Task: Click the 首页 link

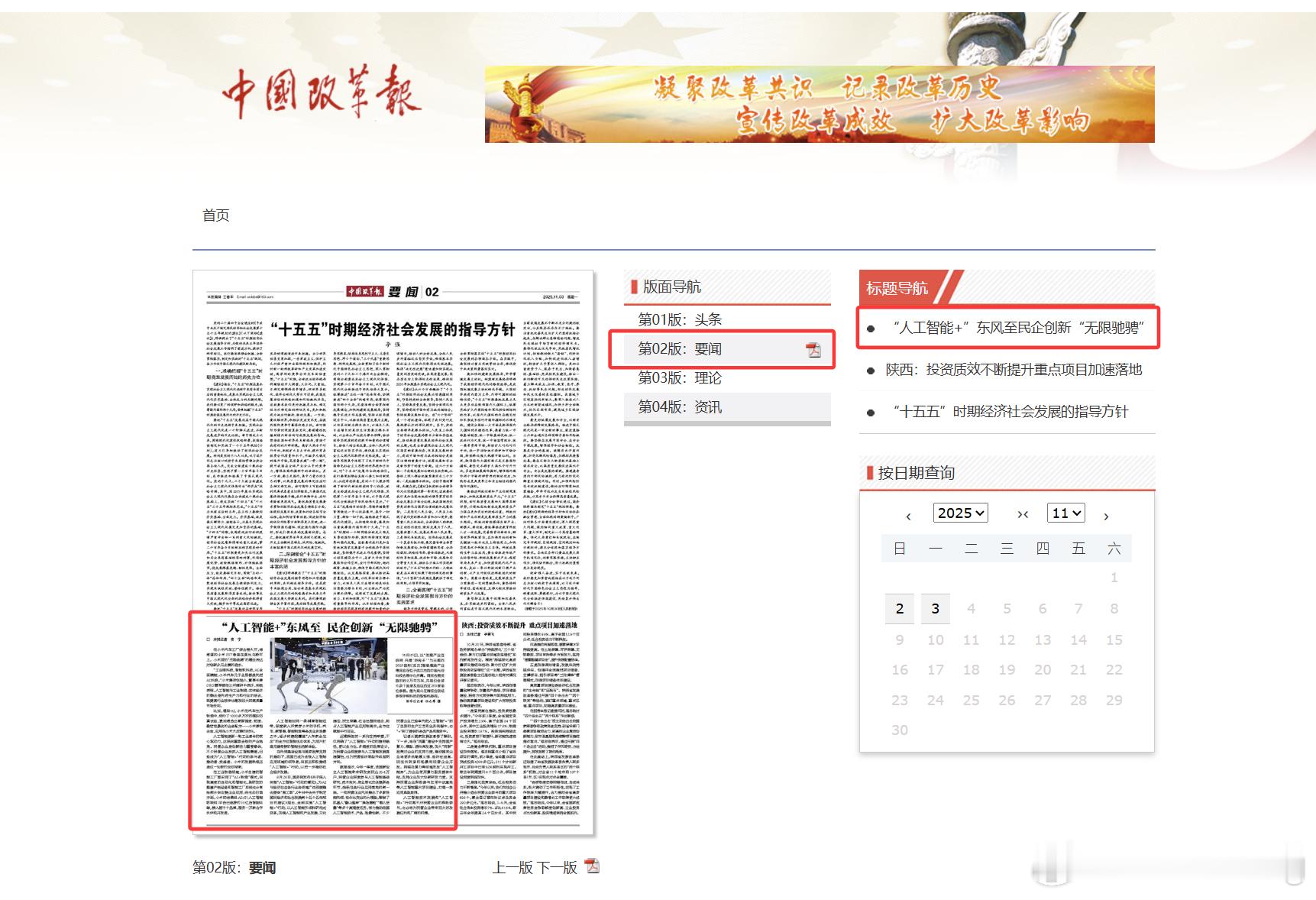Action: tap(217, 216)
